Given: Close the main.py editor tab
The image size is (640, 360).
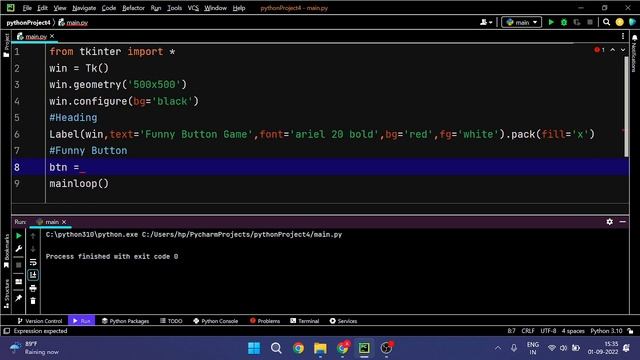Looking at the screenshot, I should coord(52,36).
